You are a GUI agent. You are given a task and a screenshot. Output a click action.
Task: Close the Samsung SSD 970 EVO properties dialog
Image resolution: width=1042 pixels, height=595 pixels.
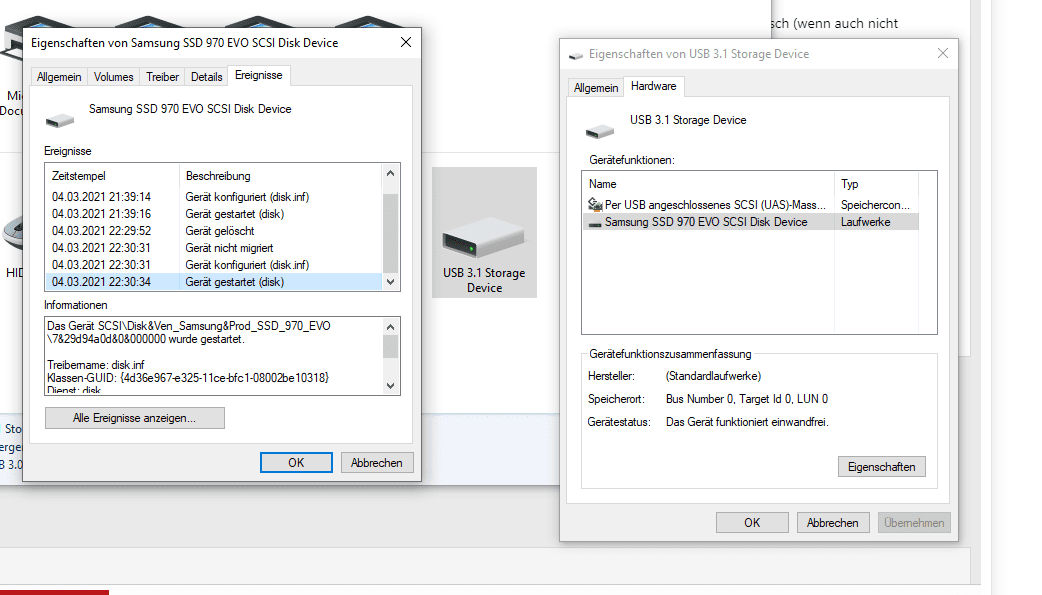(x=406, y=43)
